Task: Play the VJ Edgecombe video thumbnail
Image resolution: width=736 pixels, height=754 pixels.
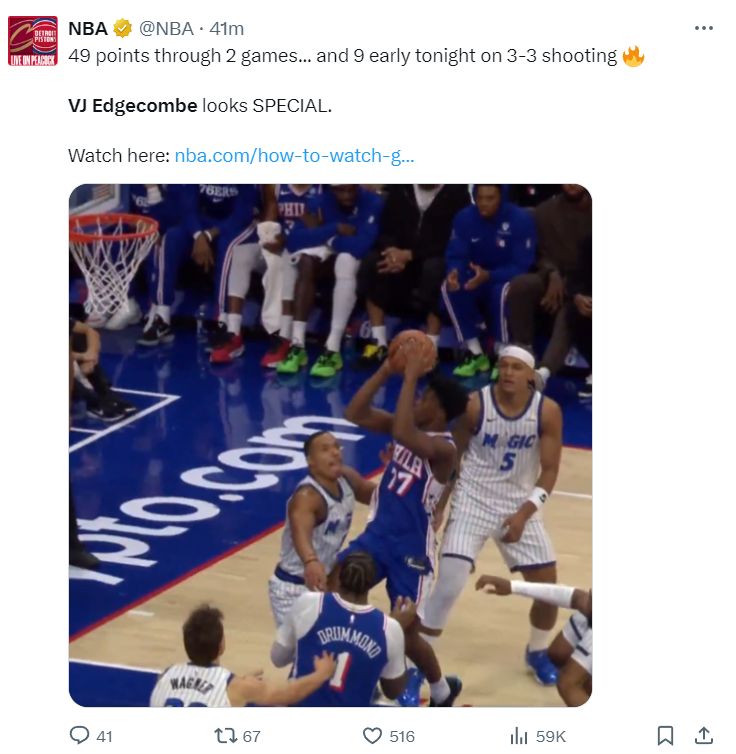Action: point(330,445)
